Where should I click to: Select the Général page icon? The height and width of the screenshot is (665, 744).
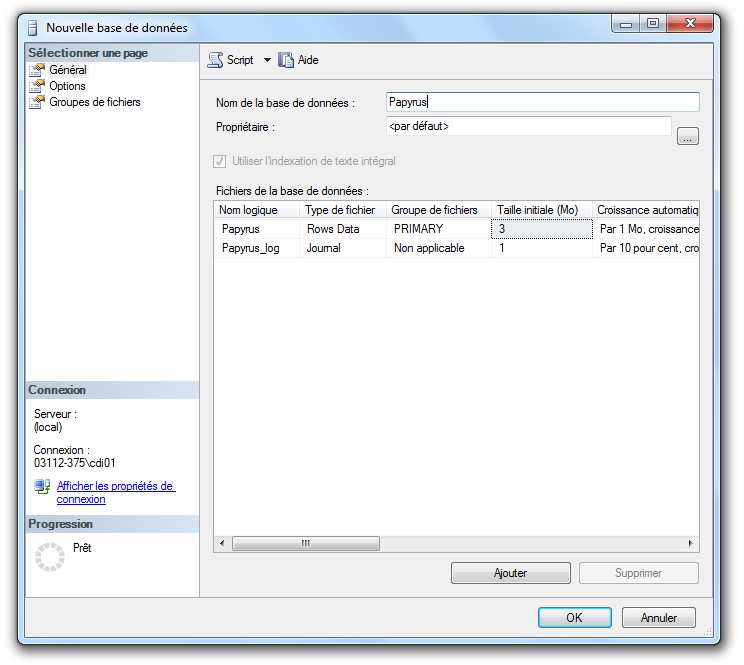tap(38, 70)
